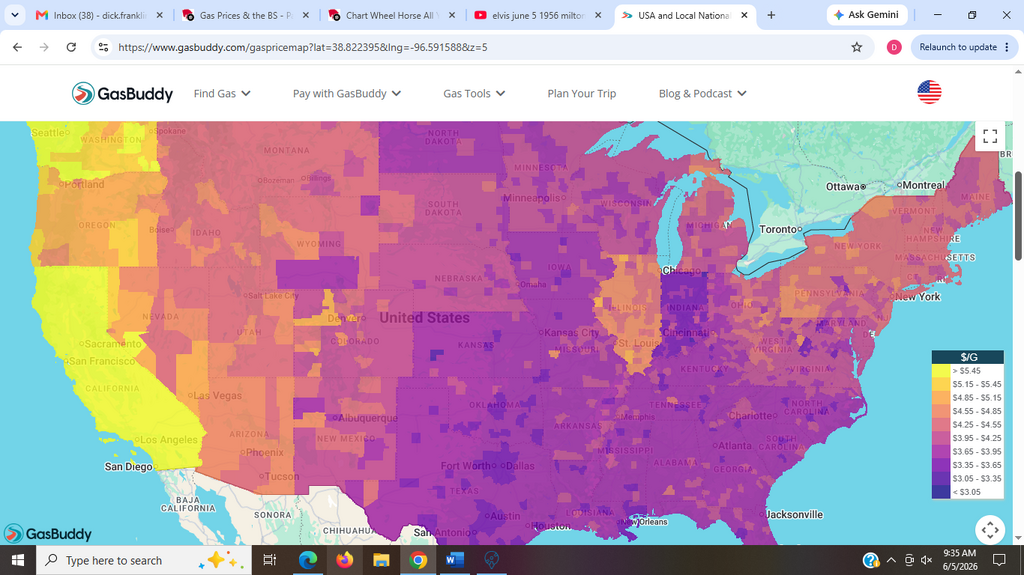Click the $4.85 - $5.15 legend swatch
Viewport: 1024px width, 575px height.
pos(940,397)
